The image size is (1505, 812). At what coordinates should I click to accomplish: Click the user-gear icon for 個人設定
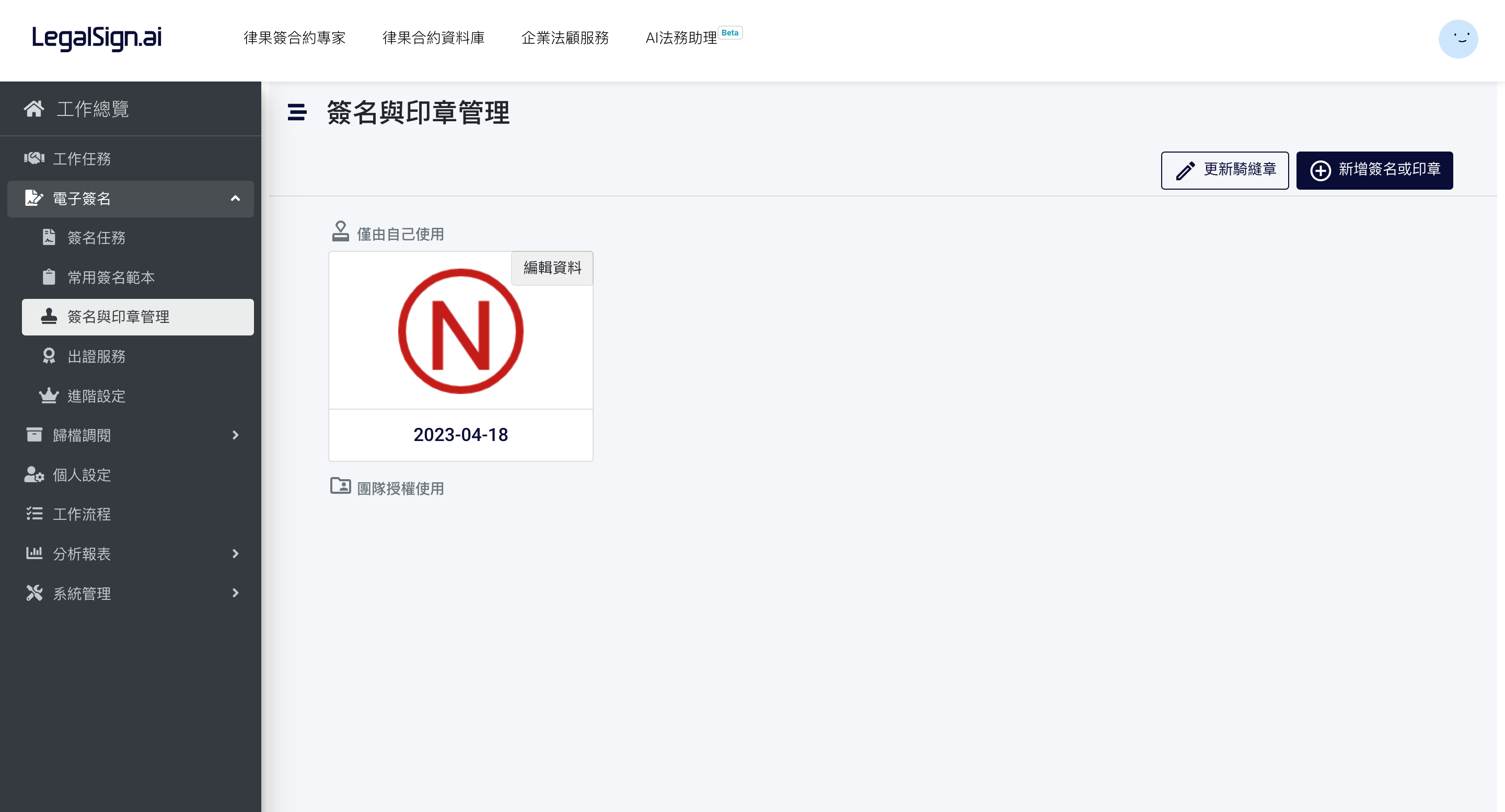(34, 474)
